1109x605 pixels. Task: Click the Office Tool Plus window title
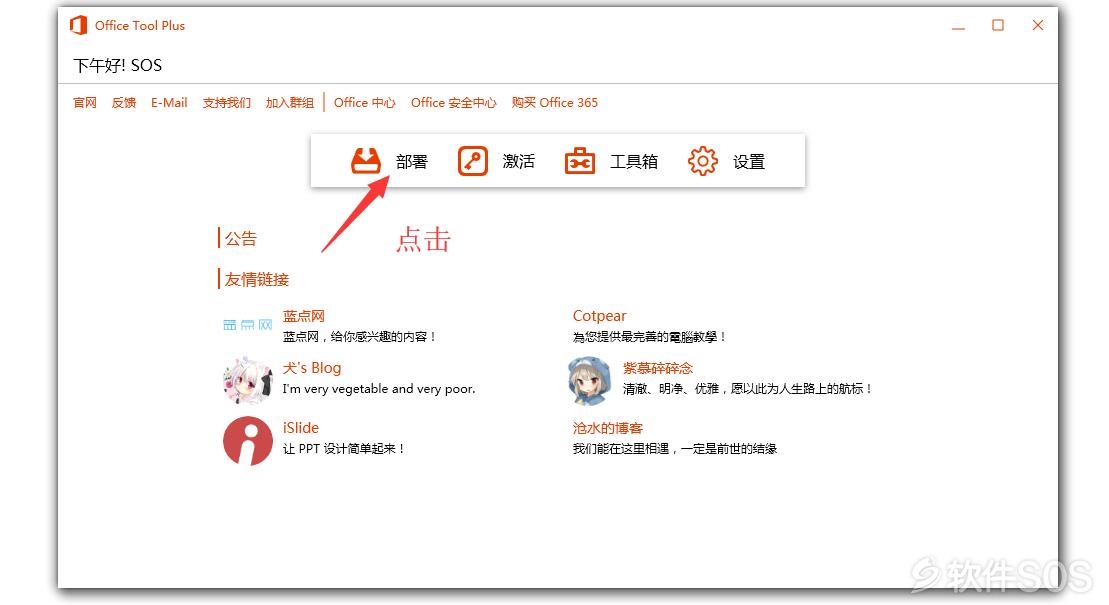[140, 25]
